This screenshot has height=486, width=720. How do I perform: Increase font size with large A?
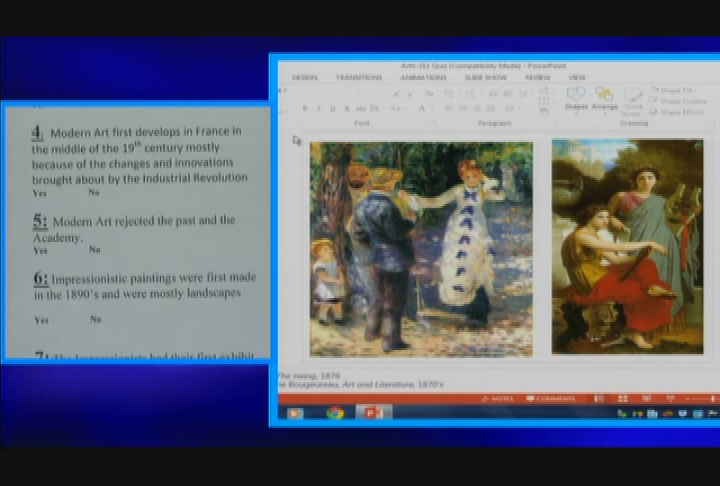(x=396, y=94)
